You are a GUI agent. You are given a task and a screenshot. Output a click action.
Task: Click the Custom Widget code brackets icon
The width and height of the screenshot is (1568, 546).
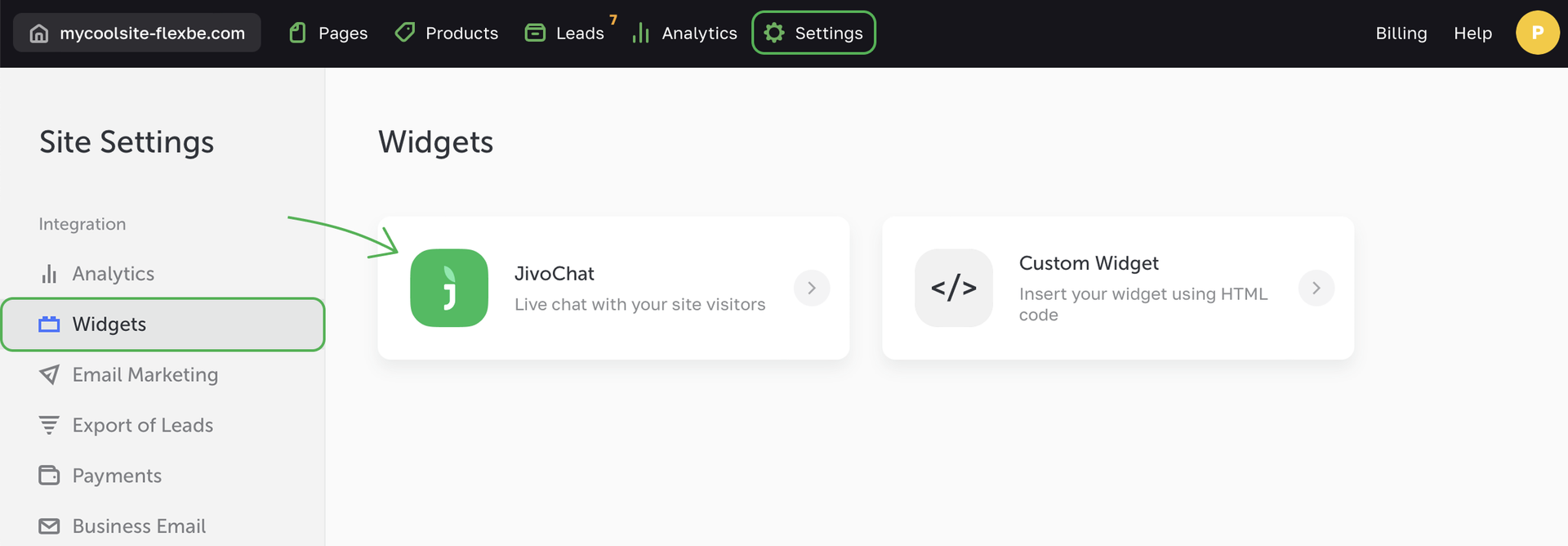[953, 288]
